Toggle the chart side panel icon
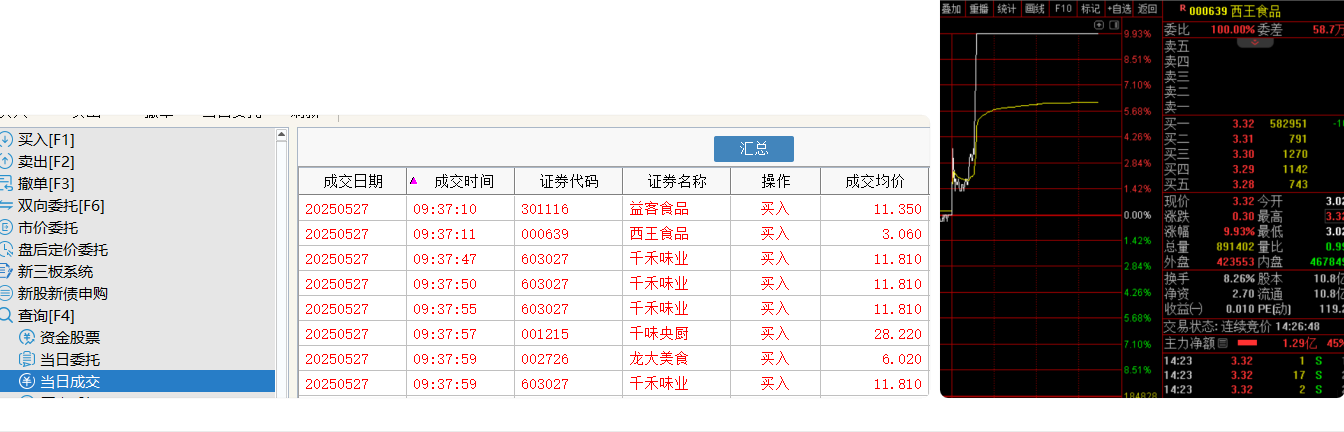This screenshot has width=1344, height=432. (1113, 24)
